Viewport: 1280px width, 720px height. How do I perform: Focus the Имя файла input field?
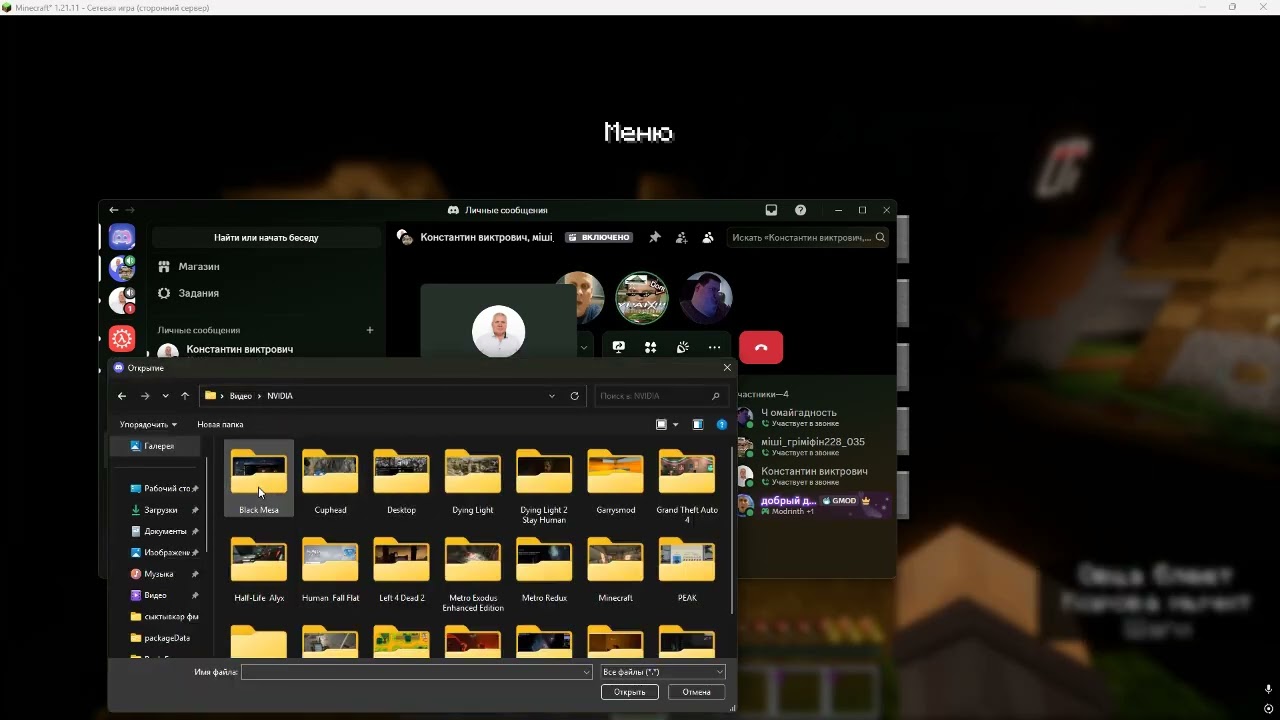411,672
